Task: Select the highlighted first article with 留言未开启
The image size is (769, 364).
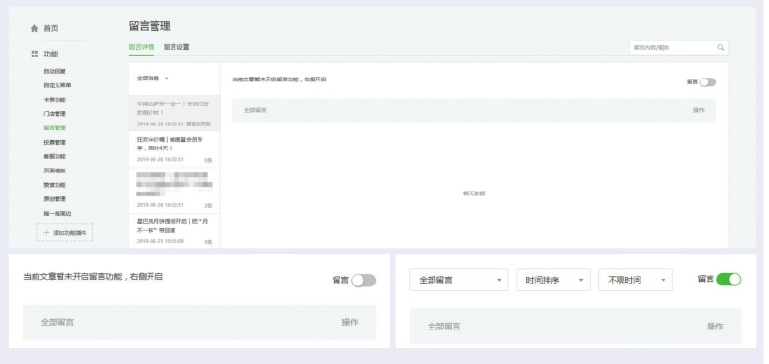Action: click(174, 113)
